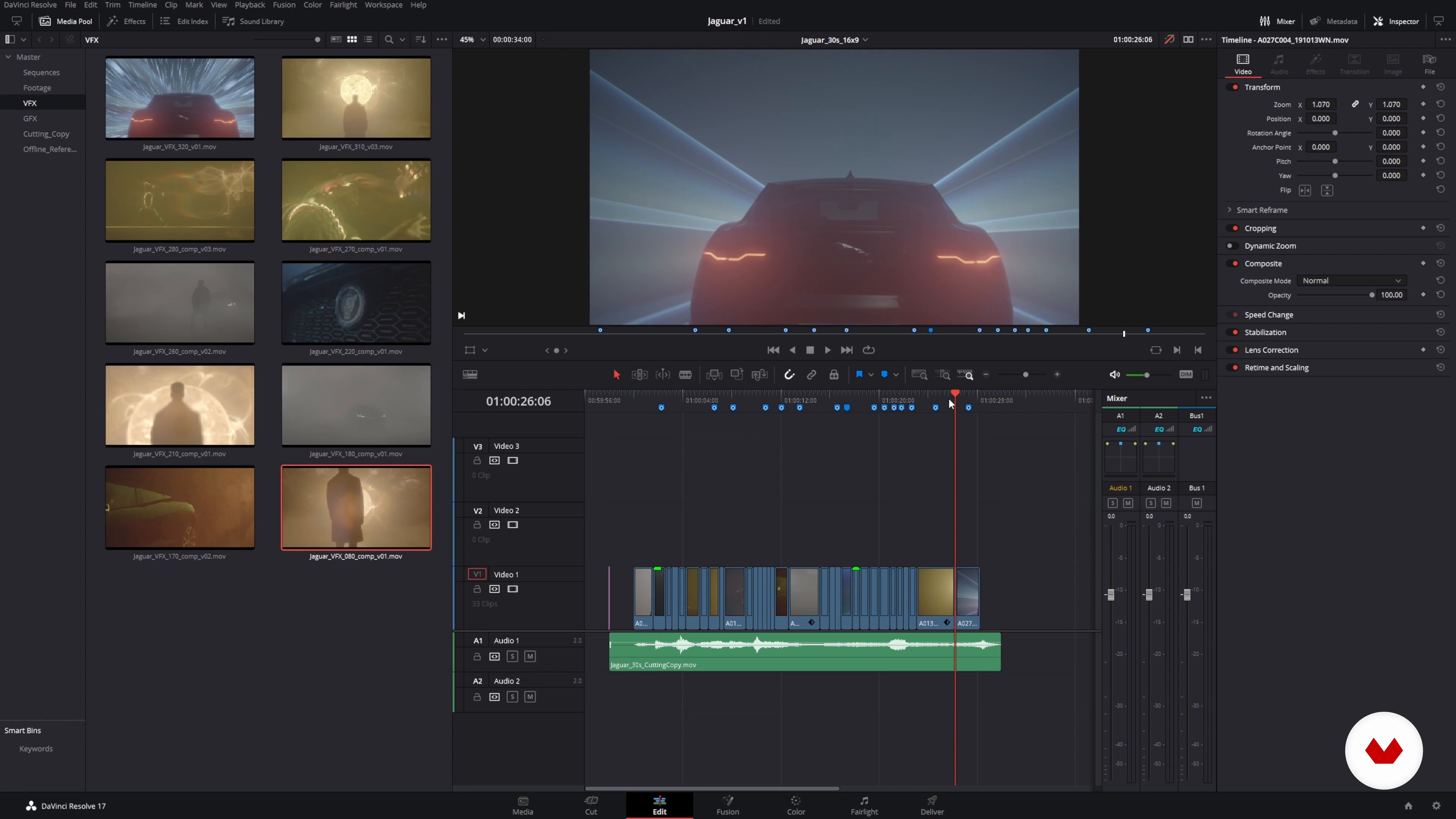Open the Timeline View Options icon
This screenshot has height=819, width=1456.
tap(470, 375)
